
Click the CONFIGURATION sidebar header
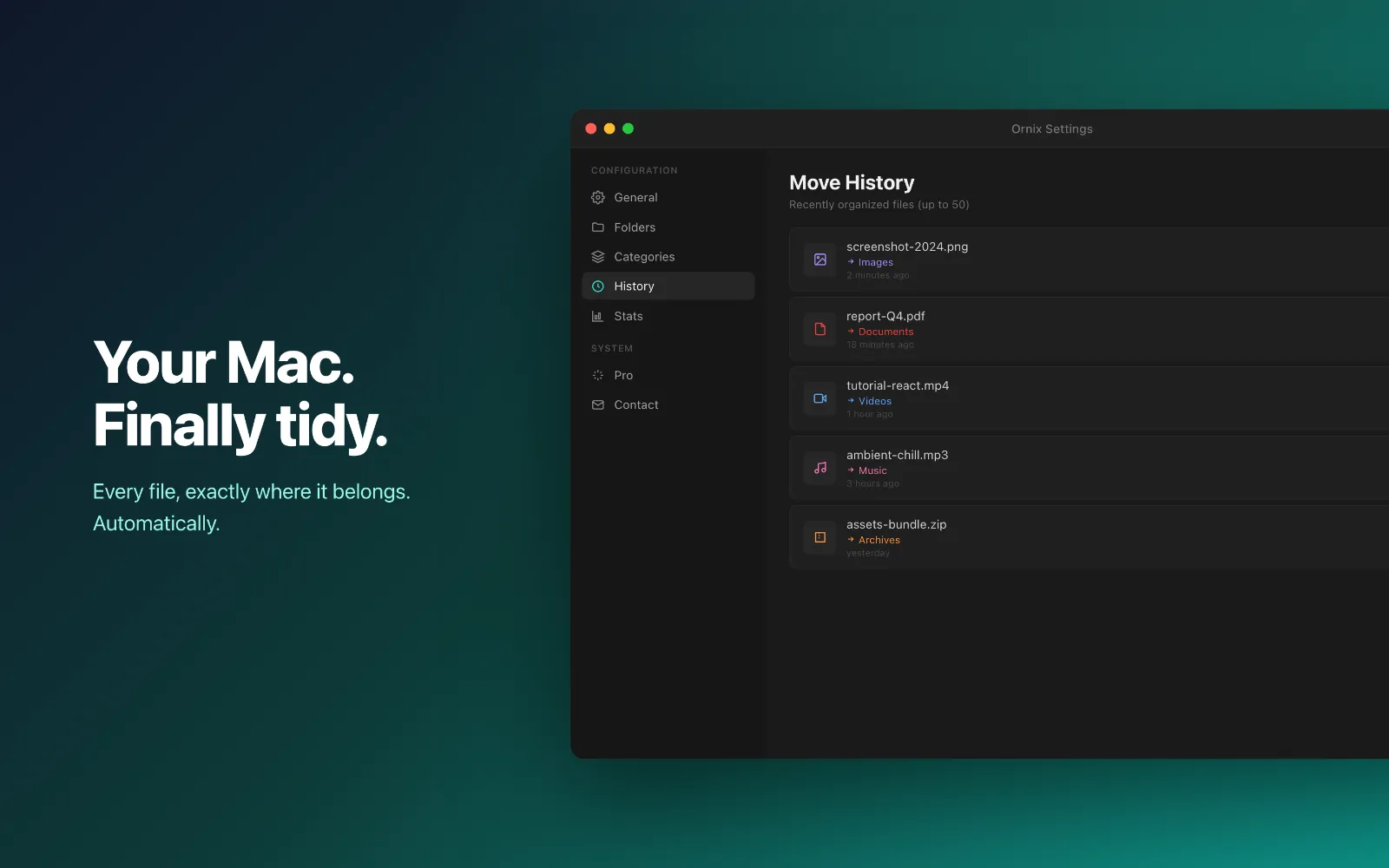[634, 170]
